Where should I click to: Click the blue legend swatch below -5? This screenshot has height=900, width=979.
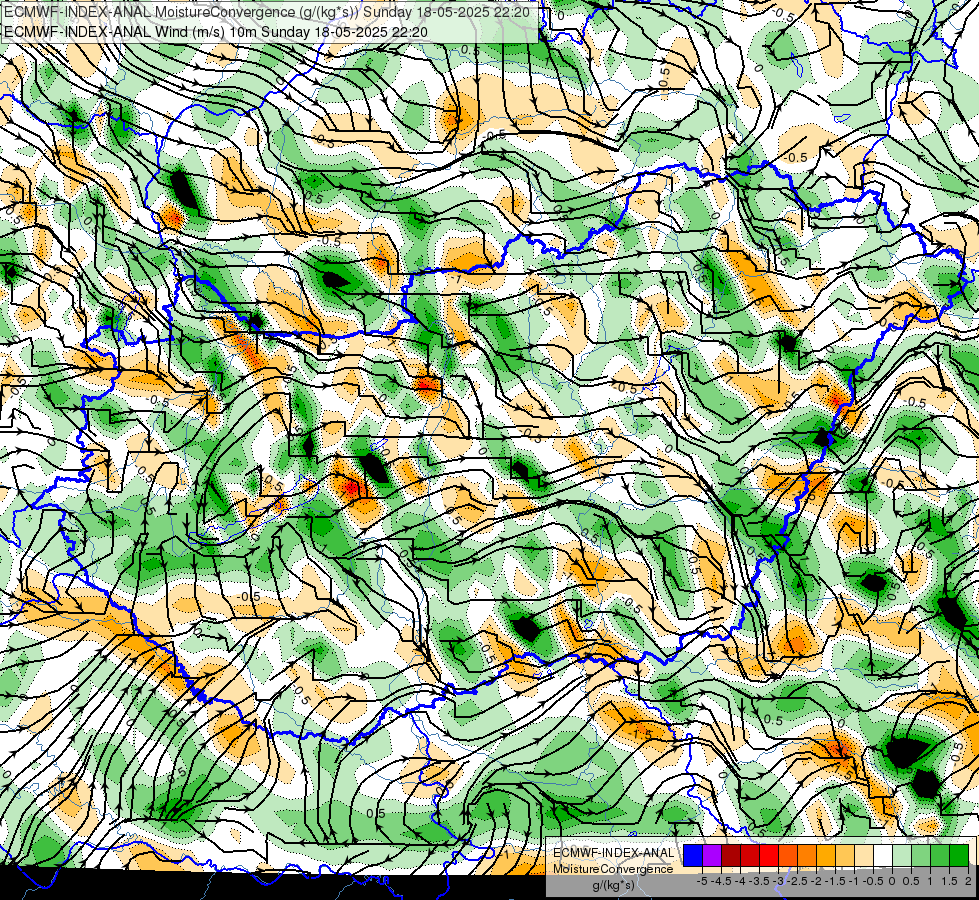[x=693, y=855]
